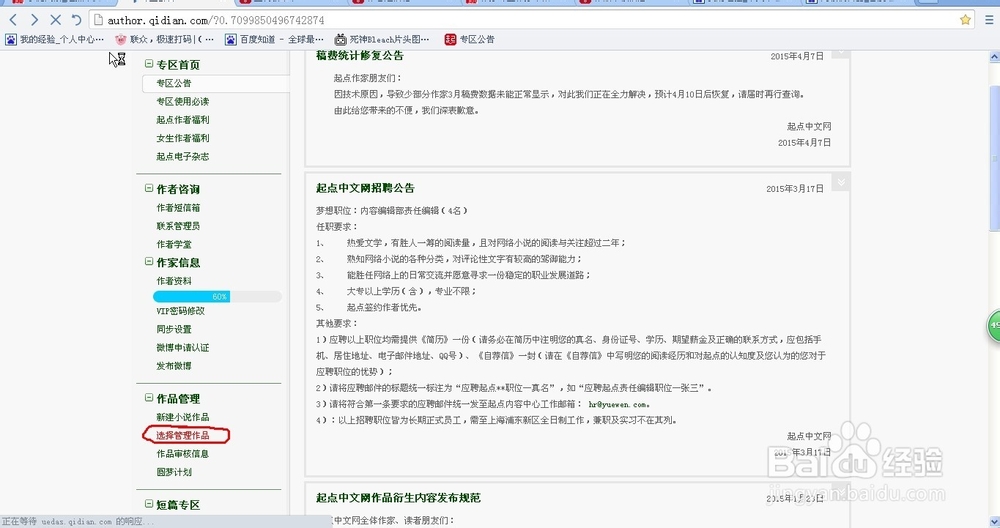
Task: Open 发布微博 in sidebar
Action: click(x=174, y=366)
